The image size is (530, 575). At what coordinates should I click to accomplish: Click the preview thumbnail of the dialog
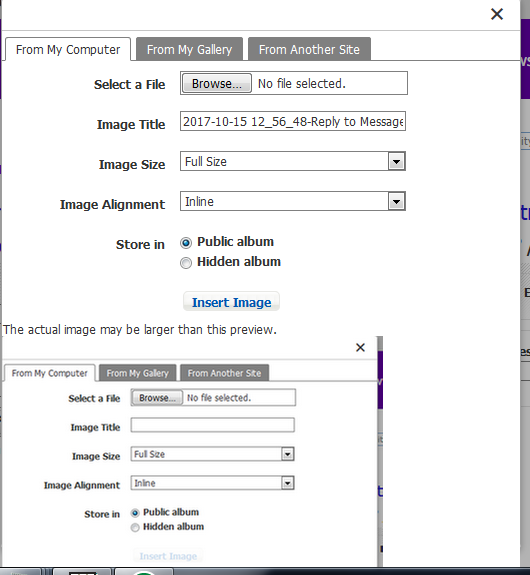point(193,452)
